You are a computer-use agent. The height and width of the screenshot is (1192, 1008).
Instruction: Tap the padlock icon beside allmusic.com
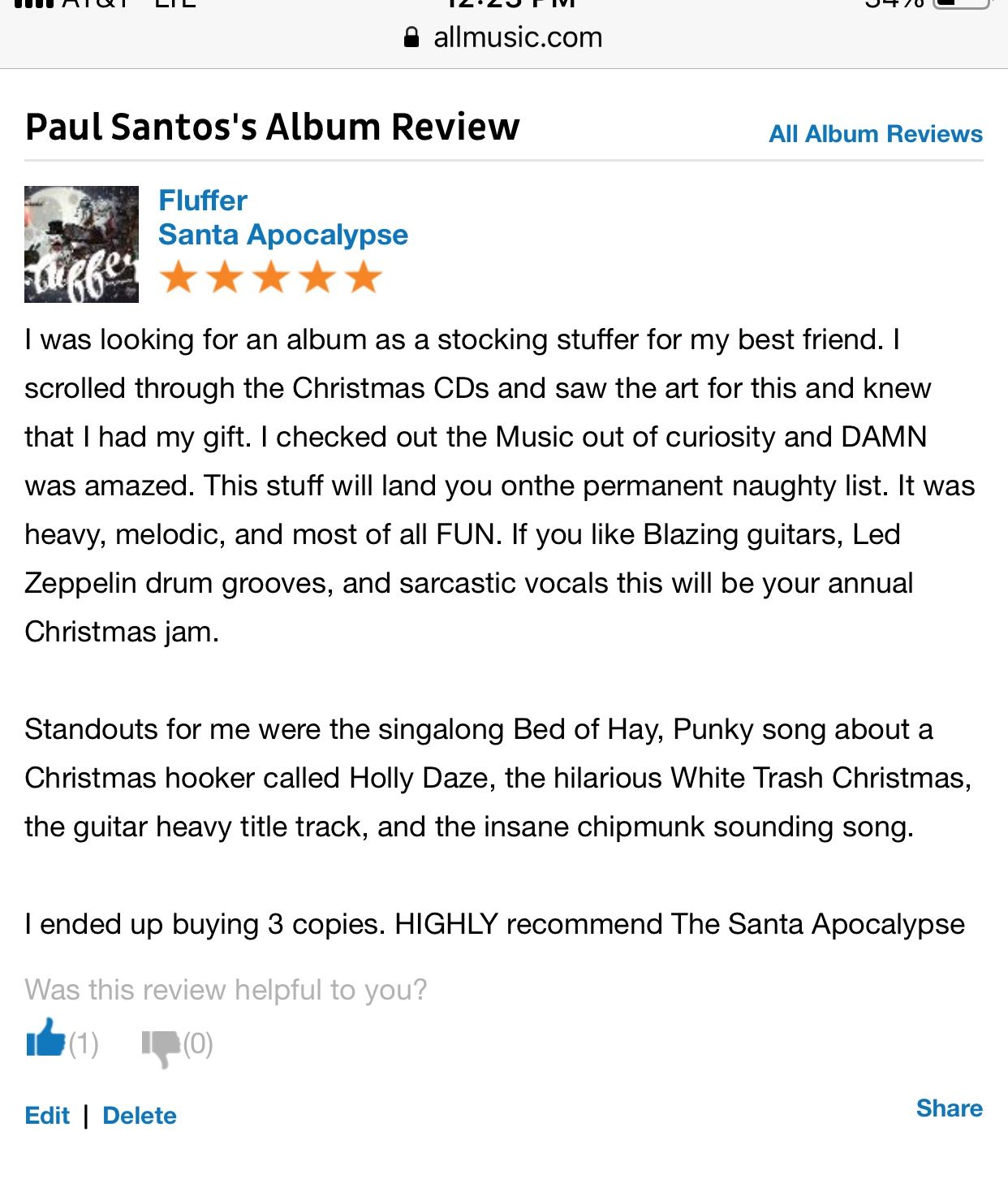[x=411, y=37]
